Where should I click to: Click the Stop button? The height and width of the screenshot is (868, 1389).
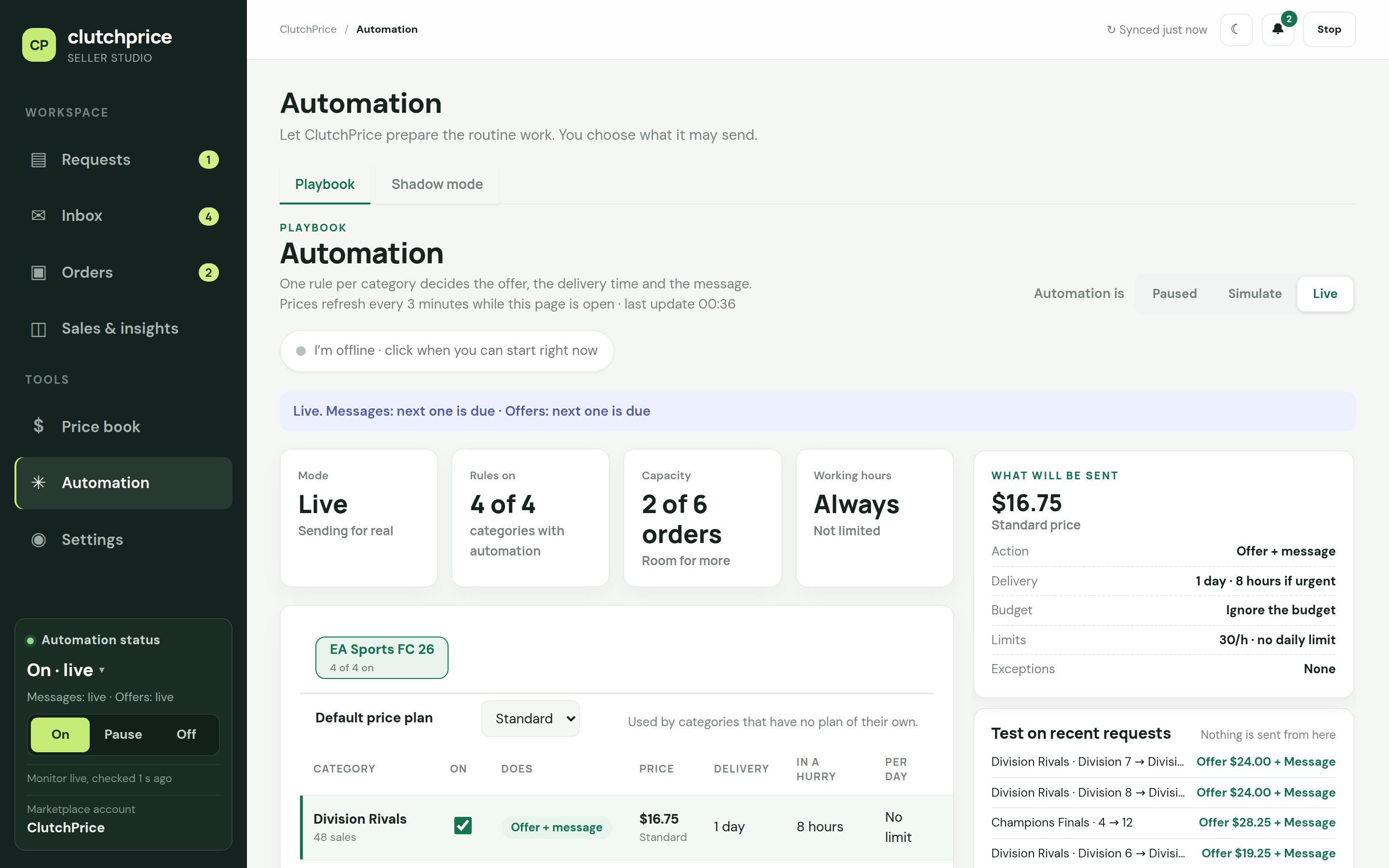[1329, 29]
